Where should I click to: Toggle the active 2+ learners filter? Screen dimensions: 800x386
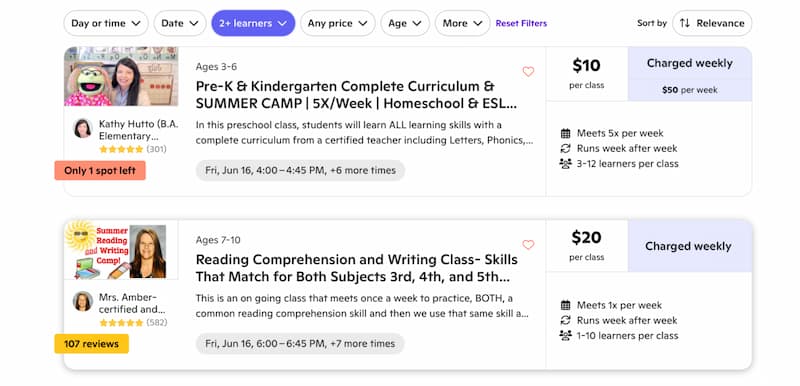tap(253, 23)
